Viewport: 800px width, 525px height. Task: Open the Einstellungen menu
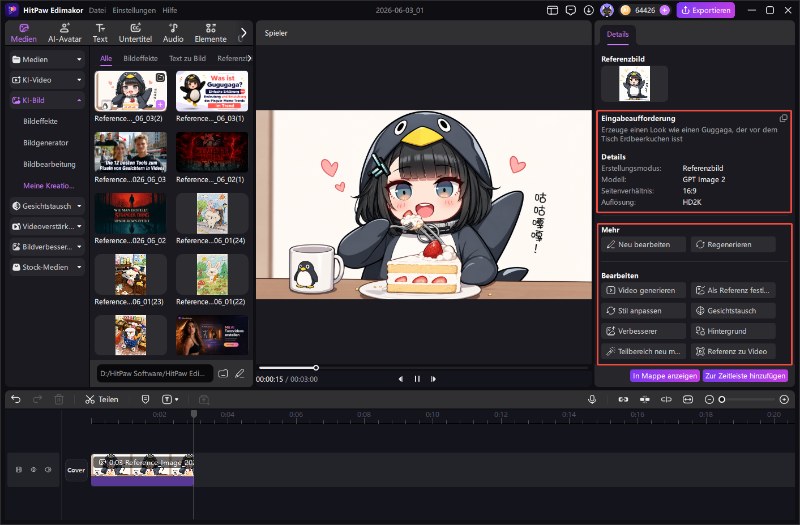point(134,10)
